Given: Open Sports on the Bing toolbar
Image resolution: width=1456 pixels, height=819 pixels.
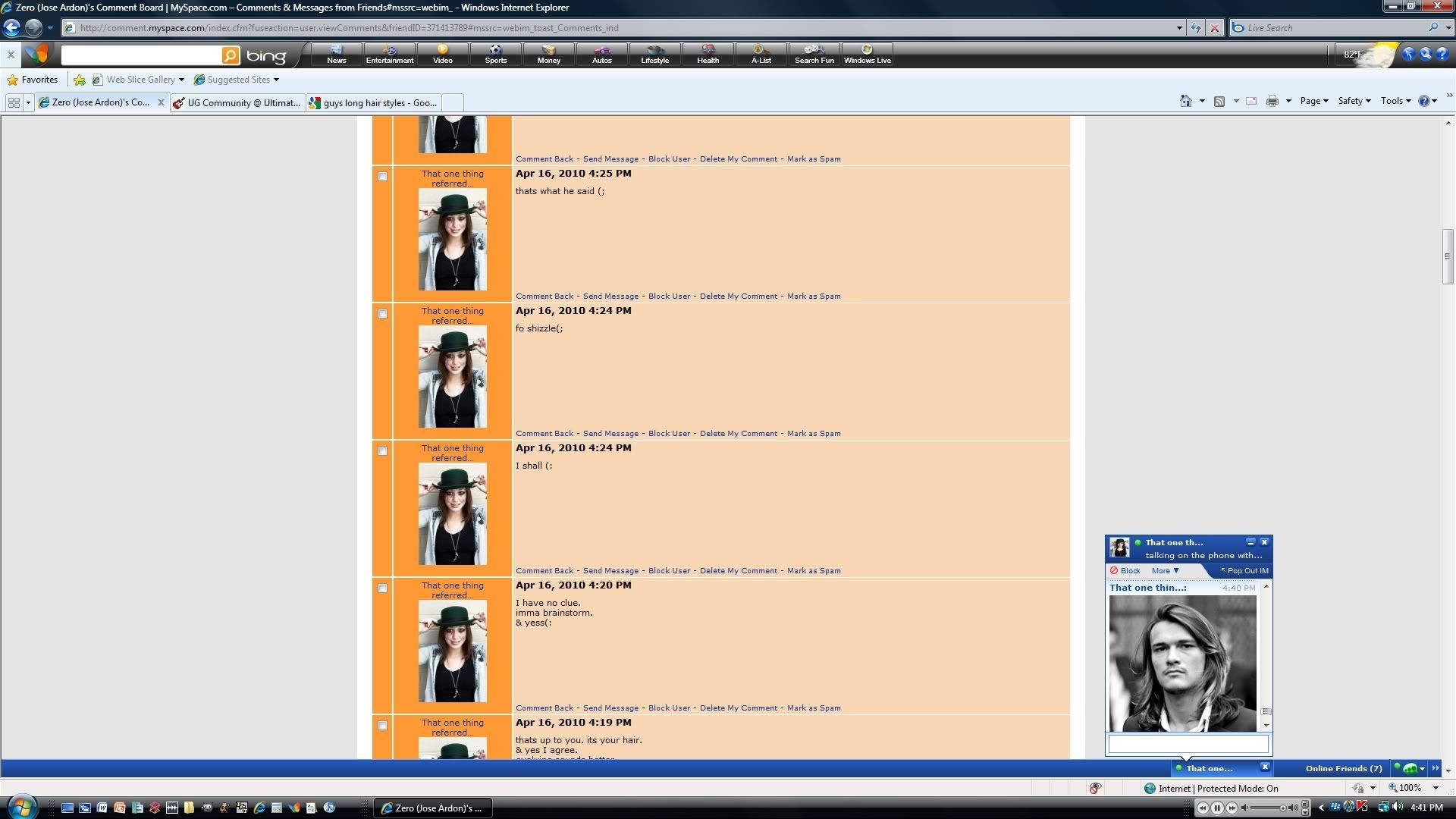Looking at the screenshot, I should coord(496,55).
